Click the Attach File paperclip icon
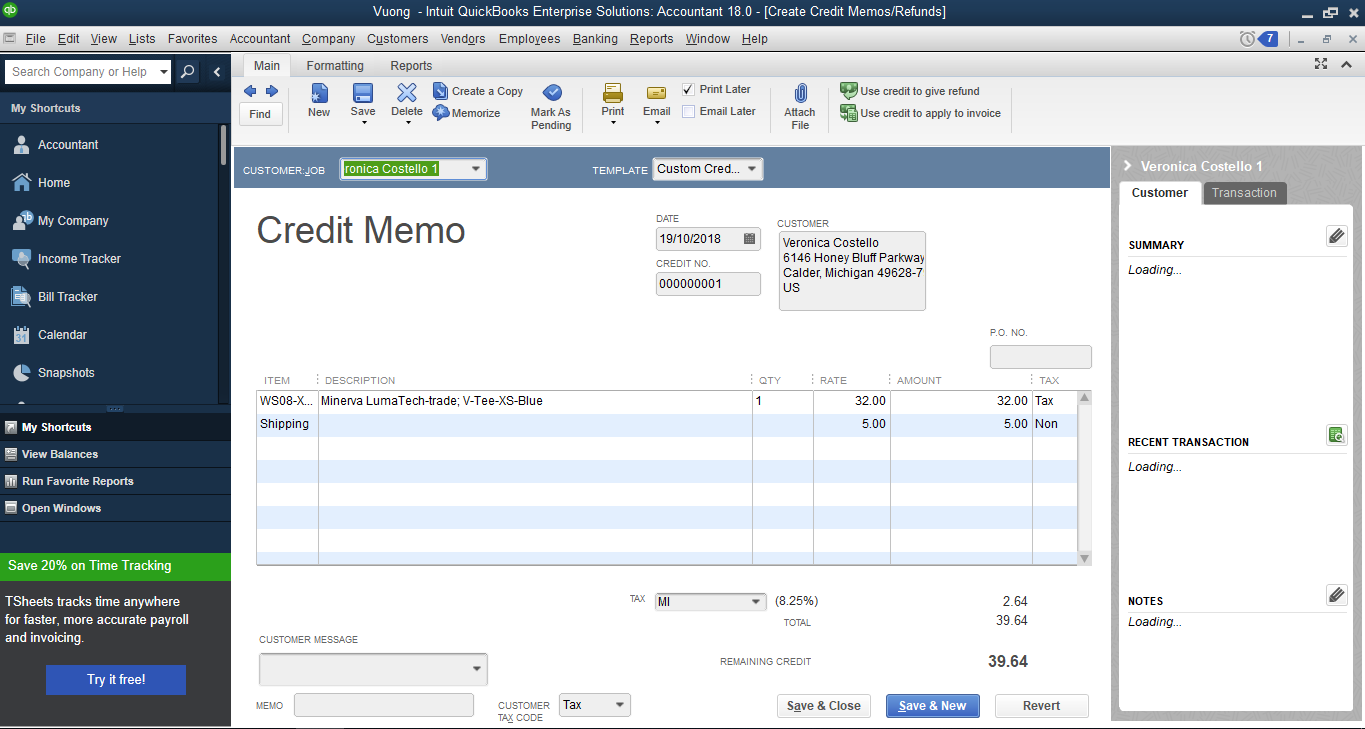The width and height of the screenshot is (1365, 729). 800,94
